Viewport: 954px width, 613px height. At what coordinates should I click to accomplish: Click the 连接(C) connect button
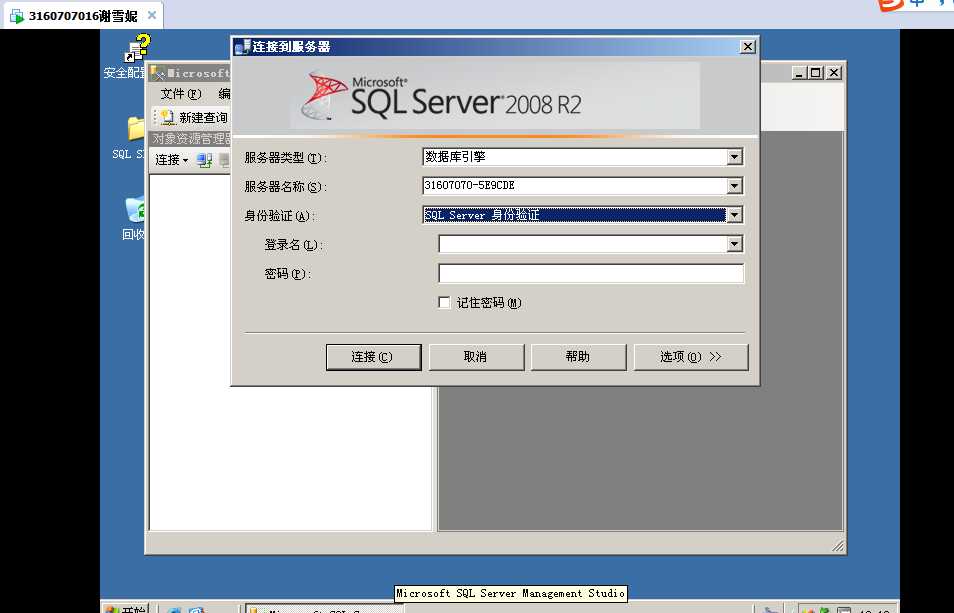coord(373,357)
